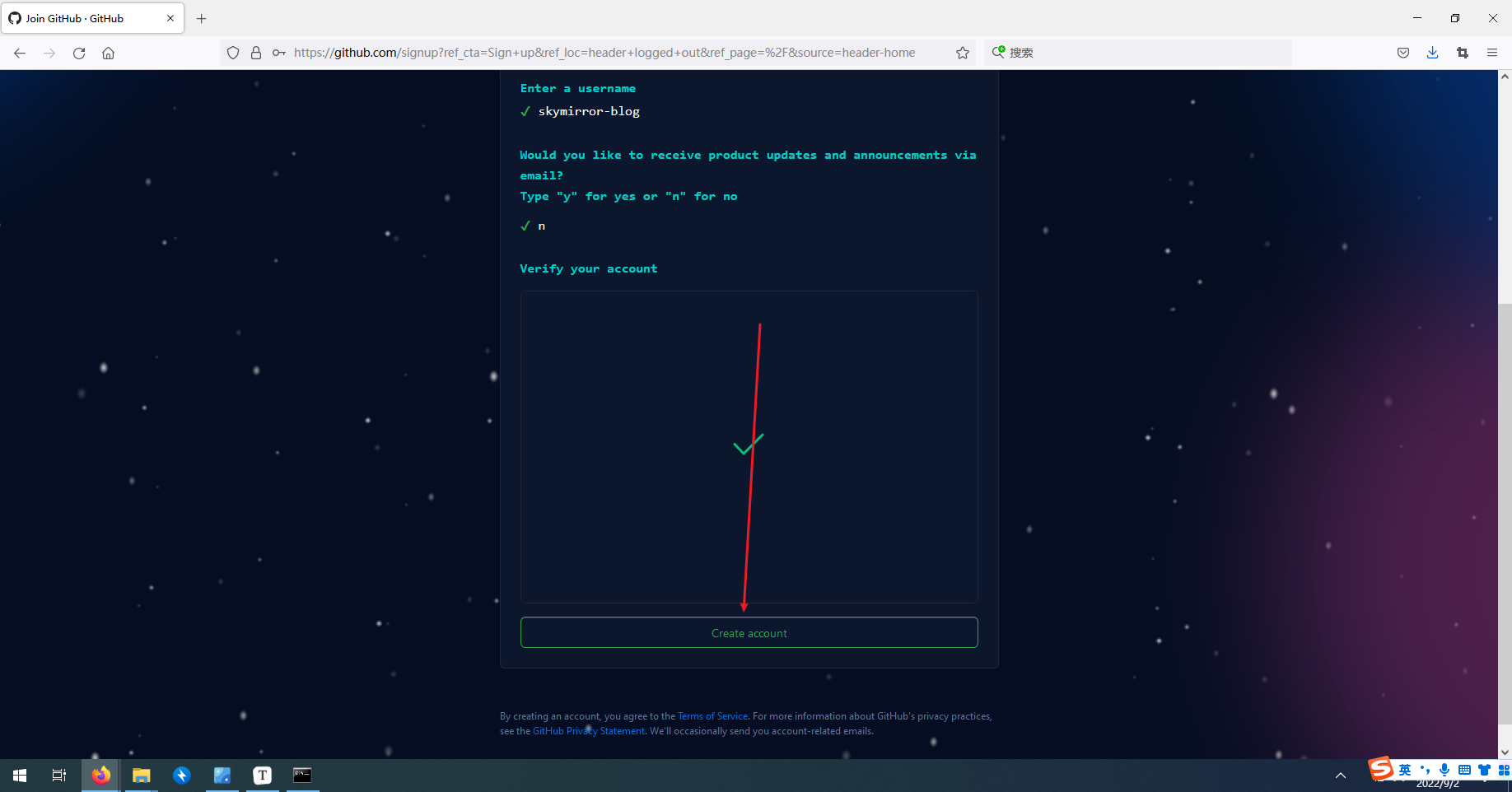
Task: Open the Sogou skin shirt icon
Action: [1484, 770]
